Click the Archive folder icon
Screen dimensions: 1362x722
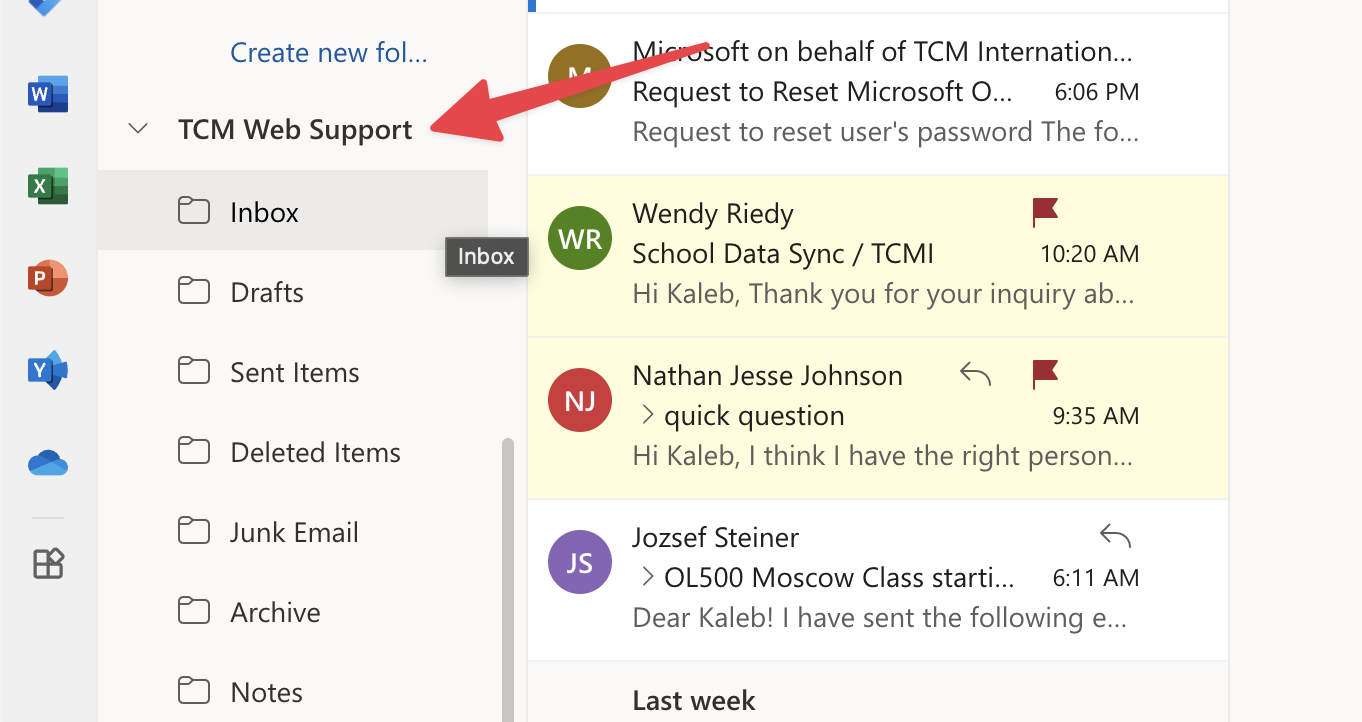point(194,611)
